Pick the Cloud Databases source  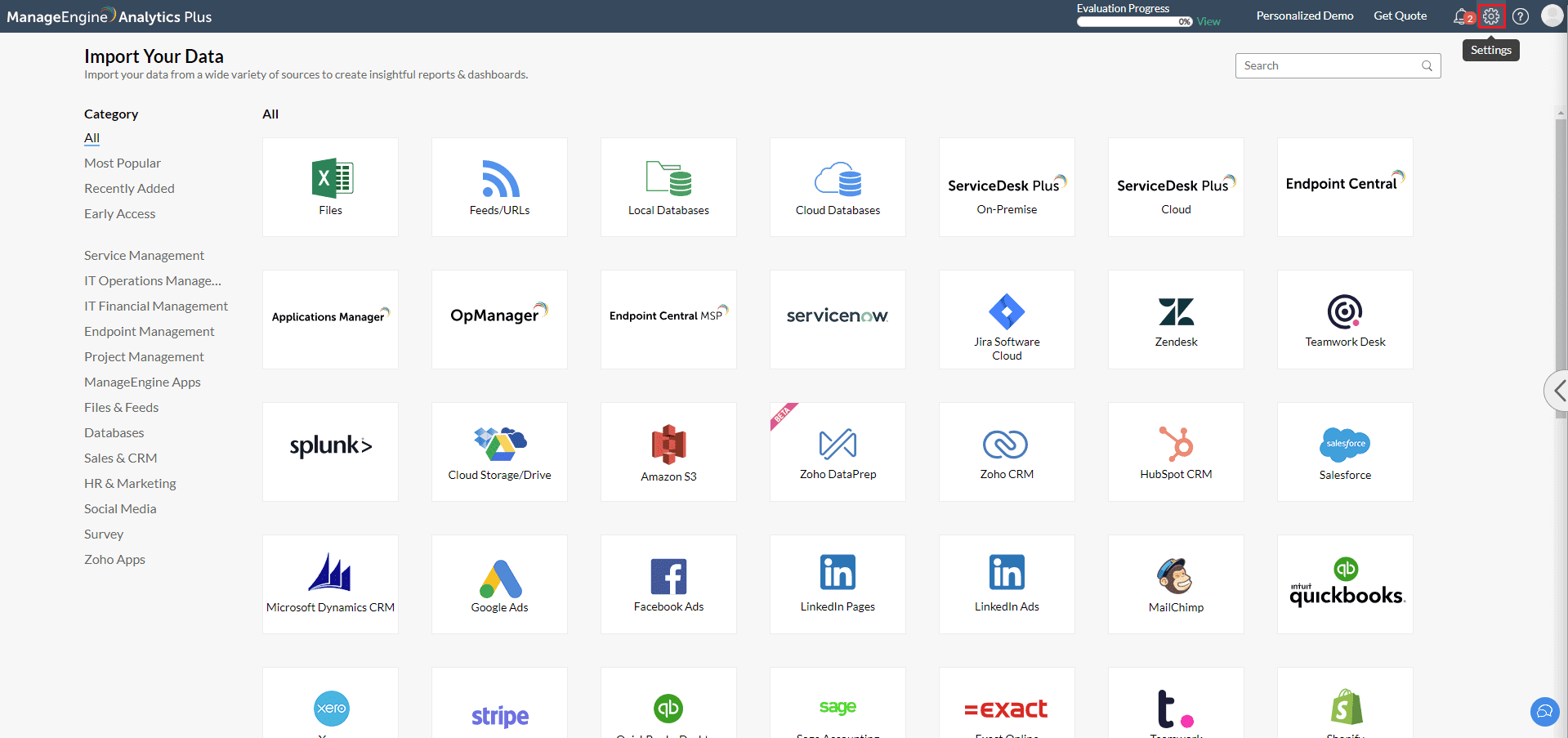click(x=838, y=187)
